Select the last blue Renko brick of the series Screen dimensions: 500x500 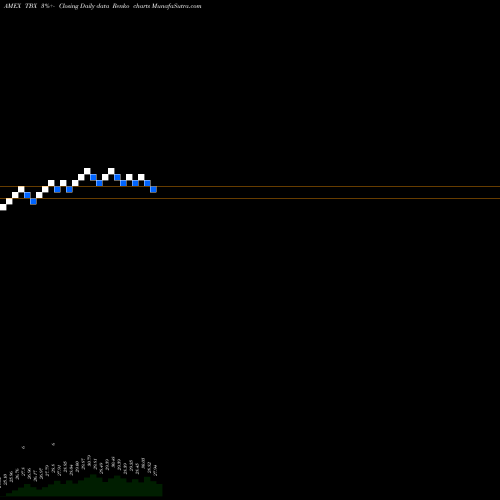pos(153,189)
